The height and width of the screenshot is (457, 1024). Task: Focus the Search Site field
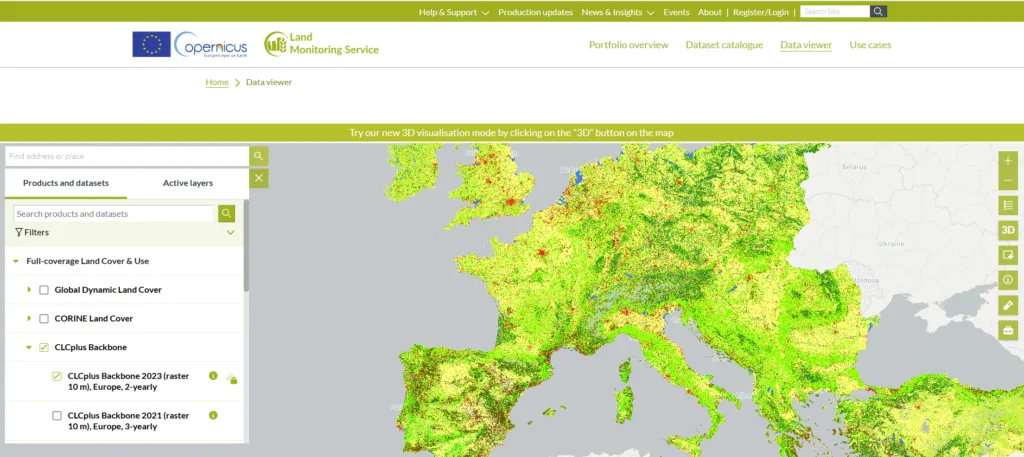(835, 12)
